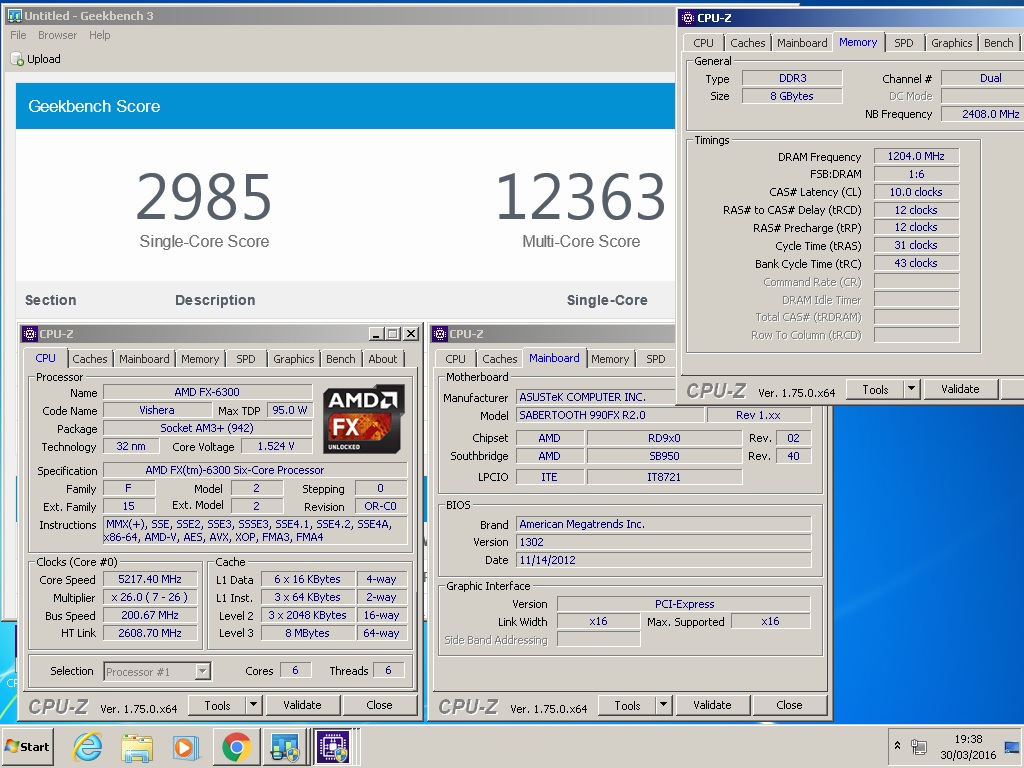
Task: Show hidden system tray icons
Action: (x=897, y=745)
